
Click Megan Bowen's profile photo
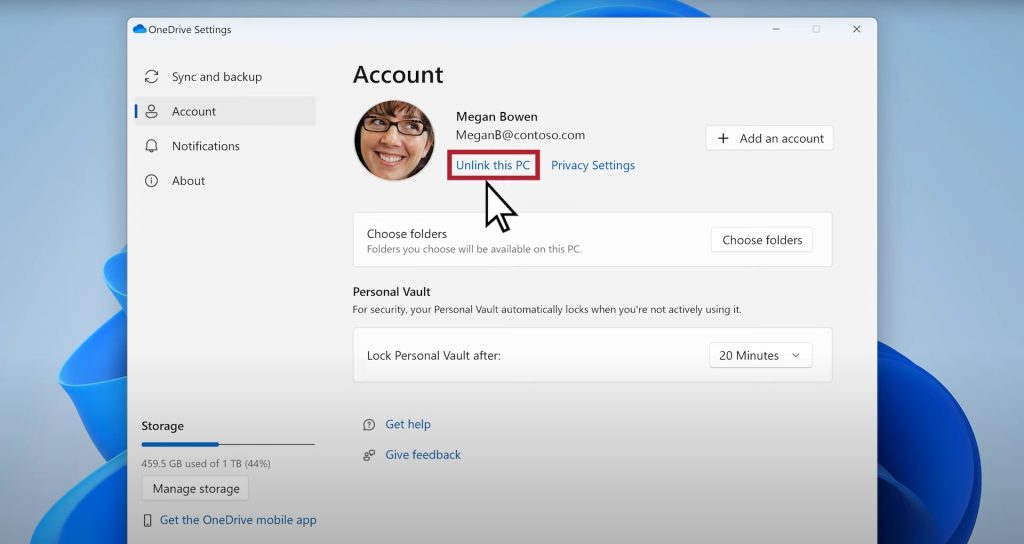[x=394, y=140]
